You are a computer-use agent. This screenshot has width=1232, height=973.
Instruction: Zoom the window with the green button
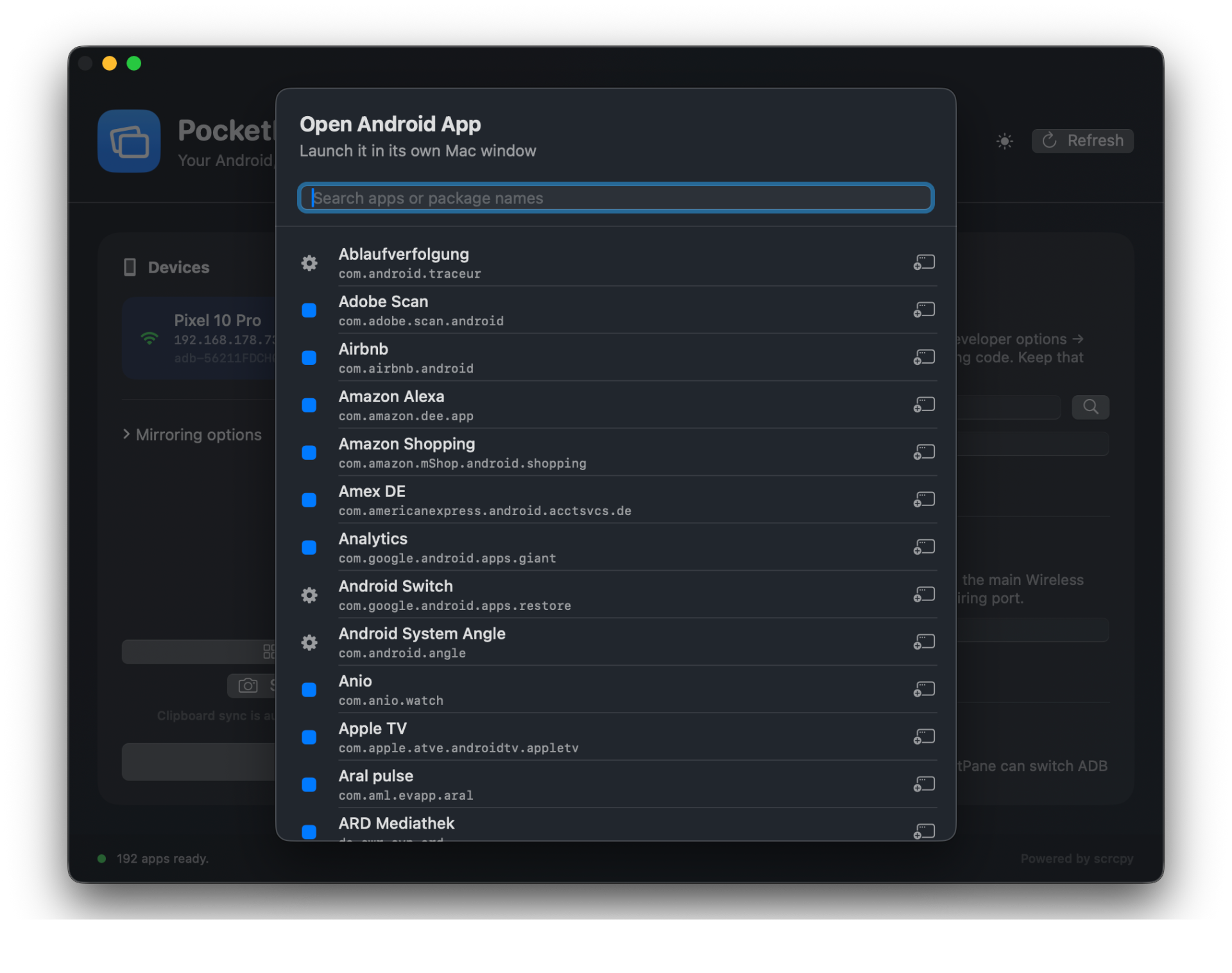coord(134,63)
